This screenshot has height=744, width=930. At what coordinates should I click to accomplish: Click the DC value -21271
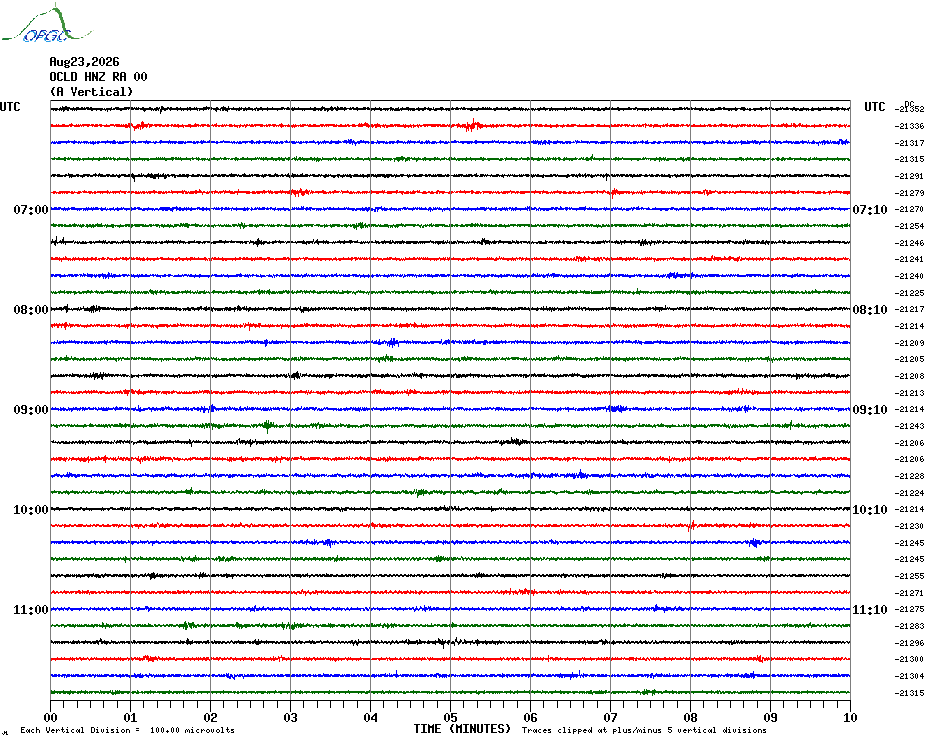tap(909, 593)
